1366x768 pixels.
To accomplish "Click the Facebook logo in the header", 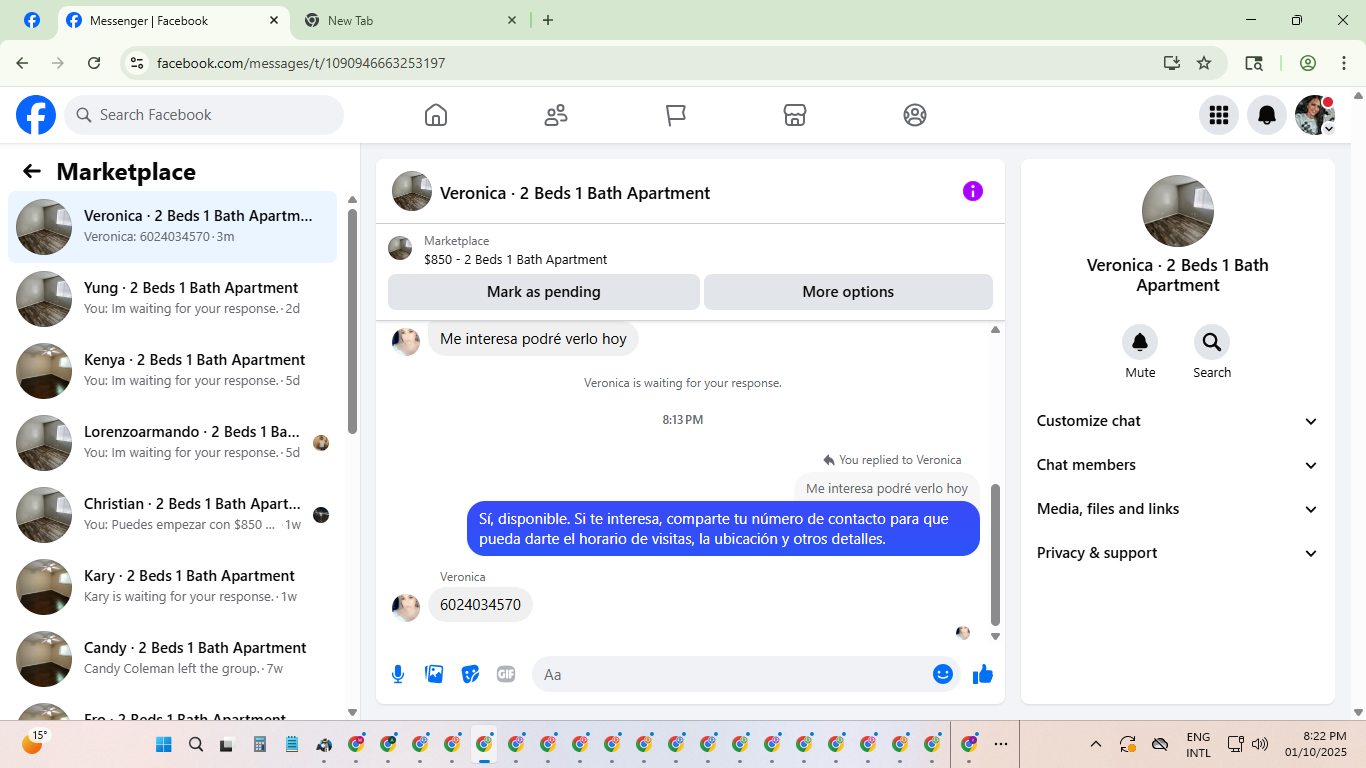I will pos(36,115).
